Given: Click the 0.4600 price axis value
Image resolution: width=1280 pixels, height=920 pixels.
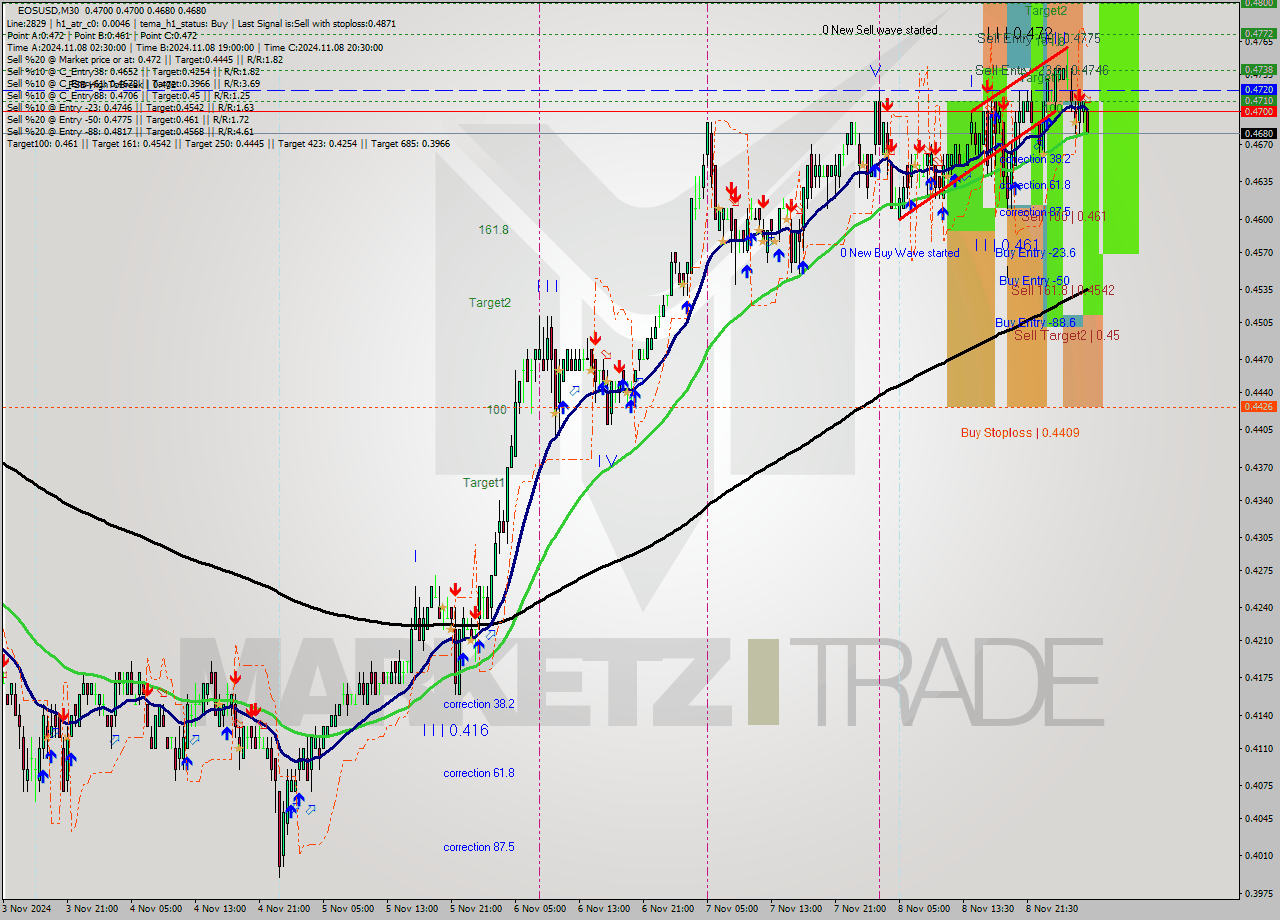Looking at the screenshot, I should tap(1258, 219).
